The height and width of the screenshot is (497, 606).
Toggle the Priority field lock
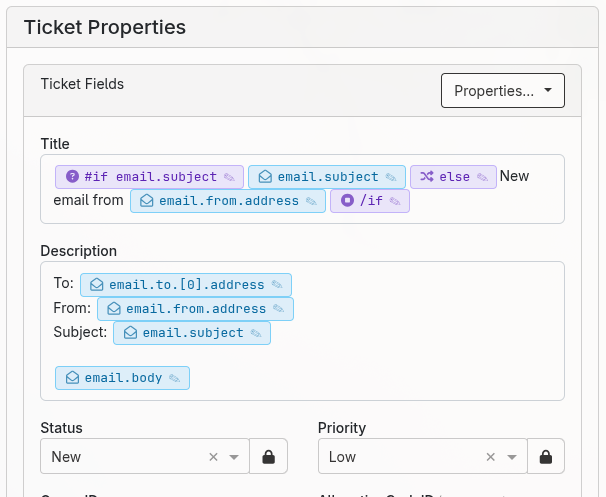(545, 457)
